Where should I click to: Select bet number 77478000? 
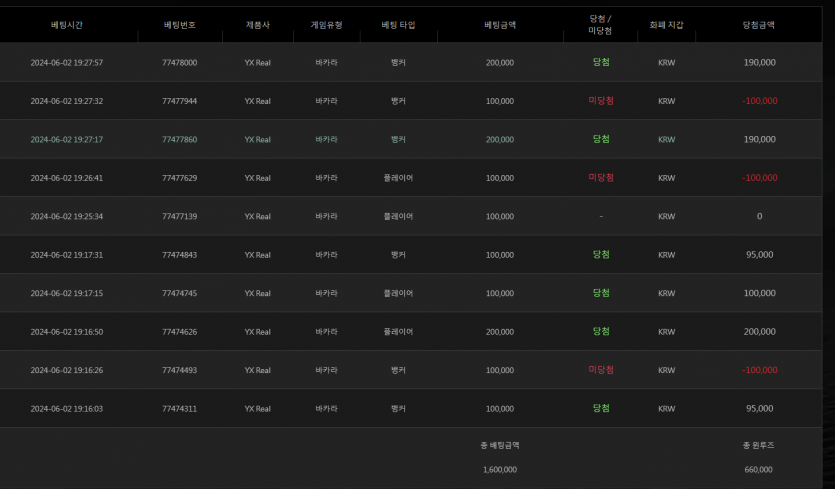179,62
